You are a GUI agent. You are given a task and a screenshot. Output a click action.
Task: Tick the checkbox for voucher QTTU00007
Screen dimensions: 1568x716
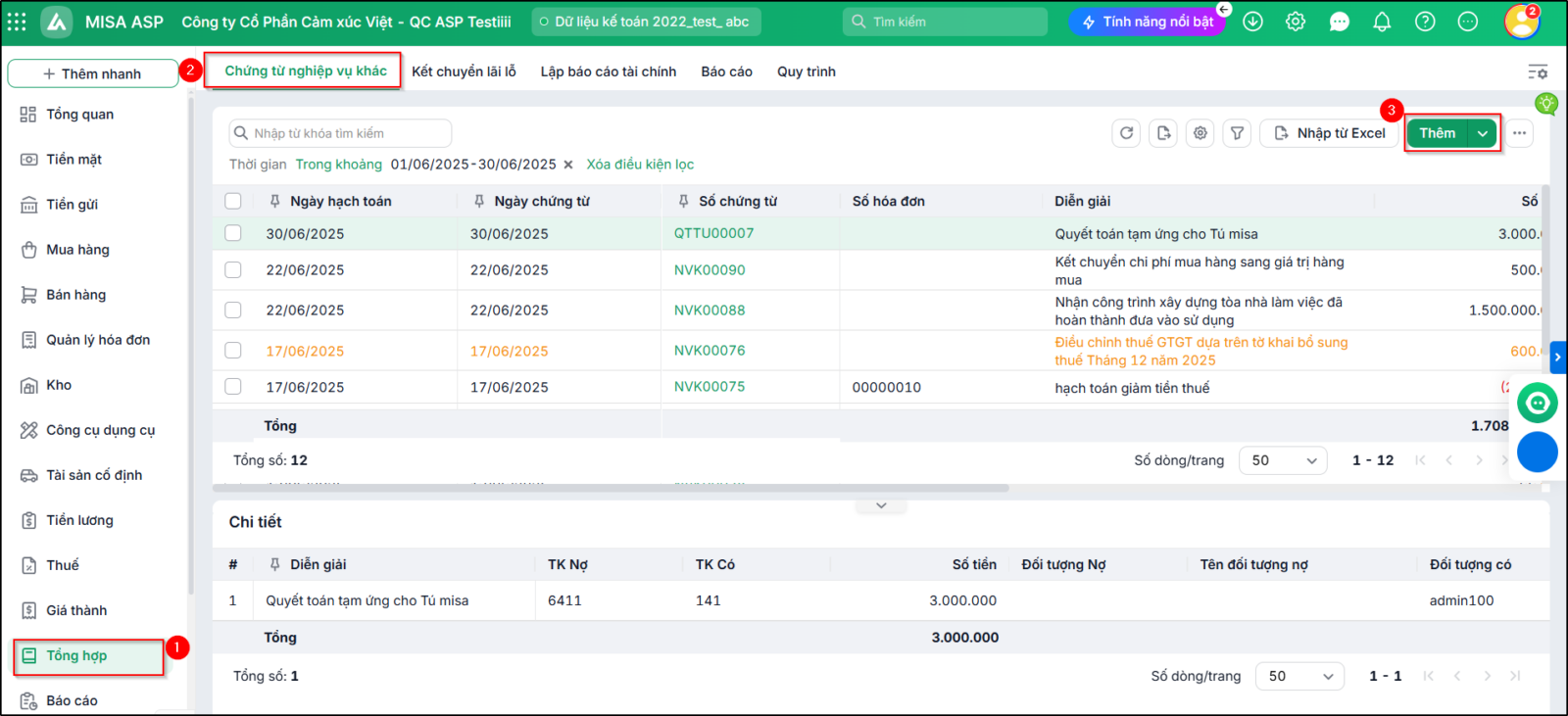233,233
